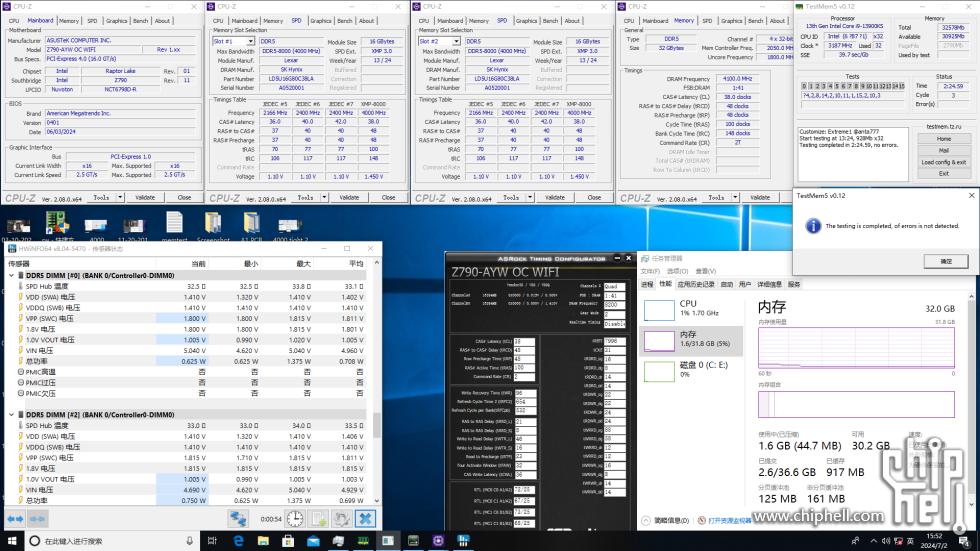This screenshot has width=980, height=551.
Task: Click the HWiNFO collapse-columns arrows icon
Action: coord(37,519)
